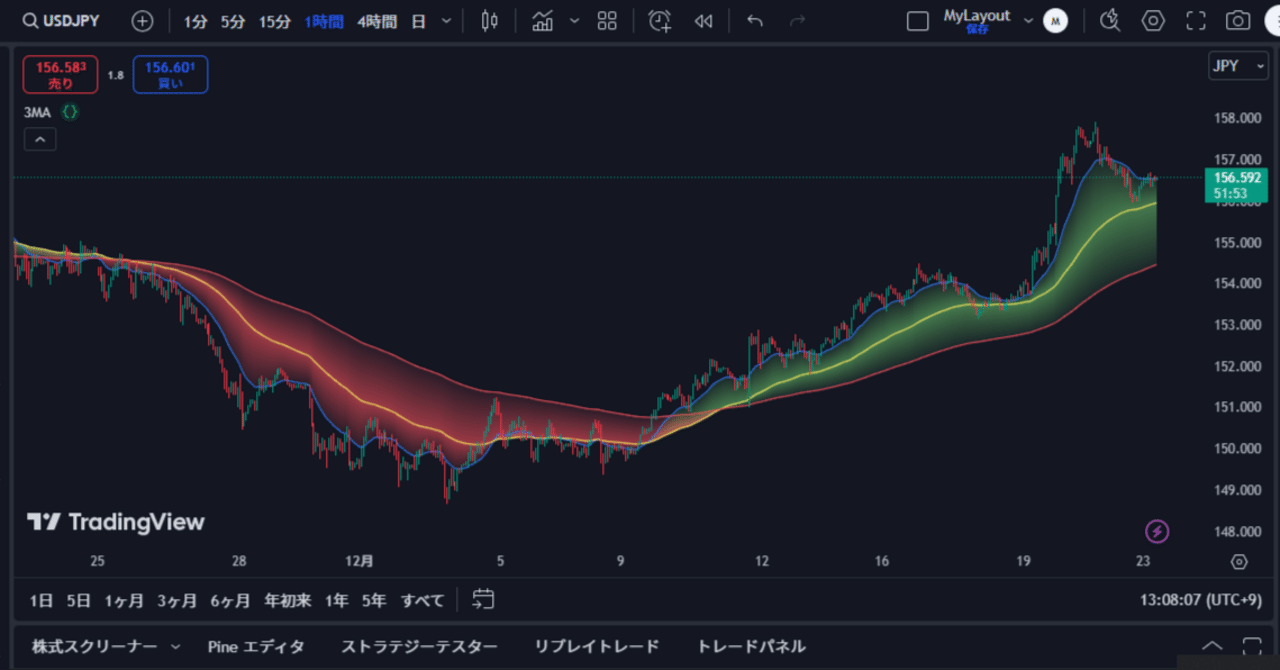Open the トレードパネル tab
This screenshot has height=670, width=1280.
751,646
